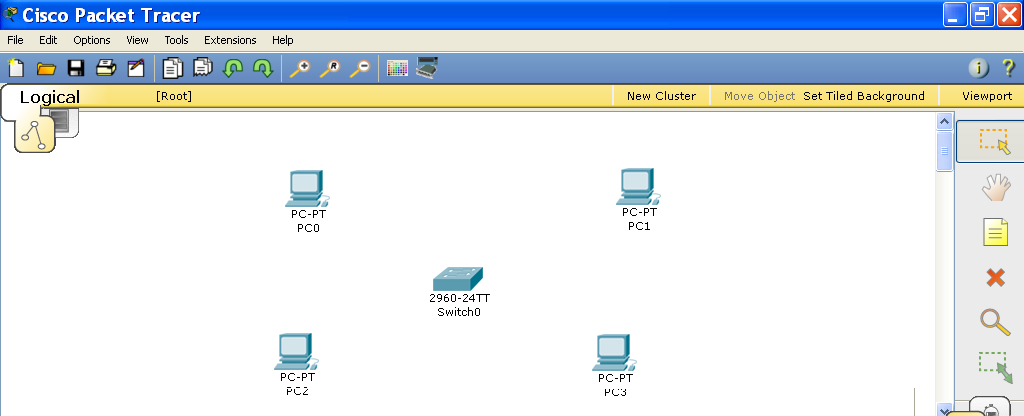Print with the printer toolbar icon

pyautogui.click(x=106, y=67)
